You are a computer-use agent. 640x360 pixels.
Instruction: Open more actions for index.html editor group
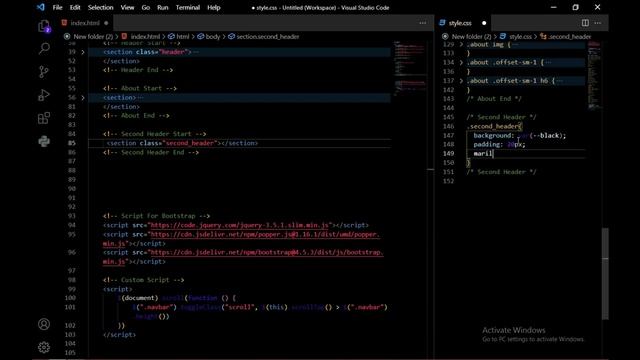(x=422, y=23)
